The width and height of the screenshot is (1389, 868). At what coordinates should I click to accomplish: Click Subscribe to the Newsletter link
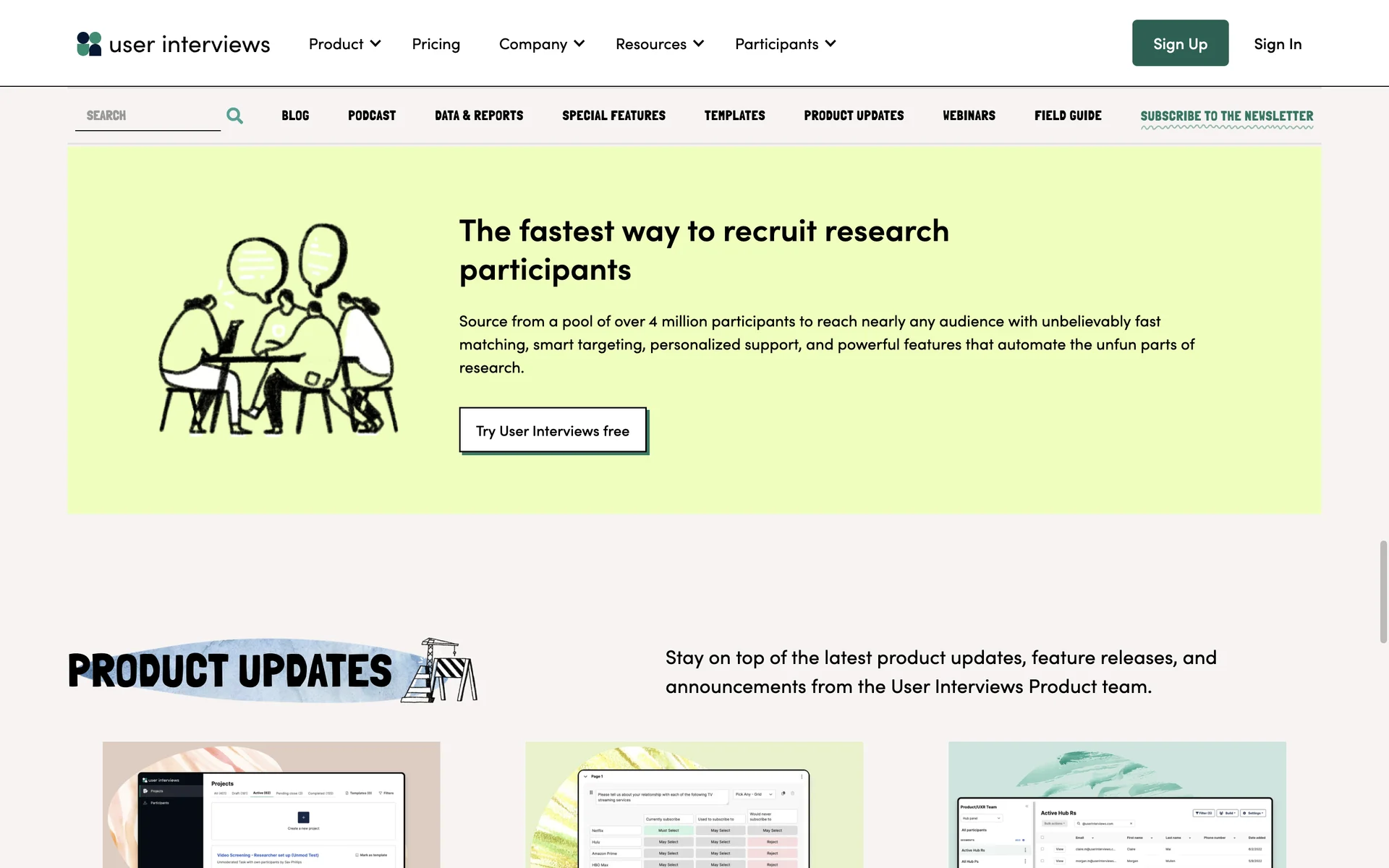click(1226, 116)
